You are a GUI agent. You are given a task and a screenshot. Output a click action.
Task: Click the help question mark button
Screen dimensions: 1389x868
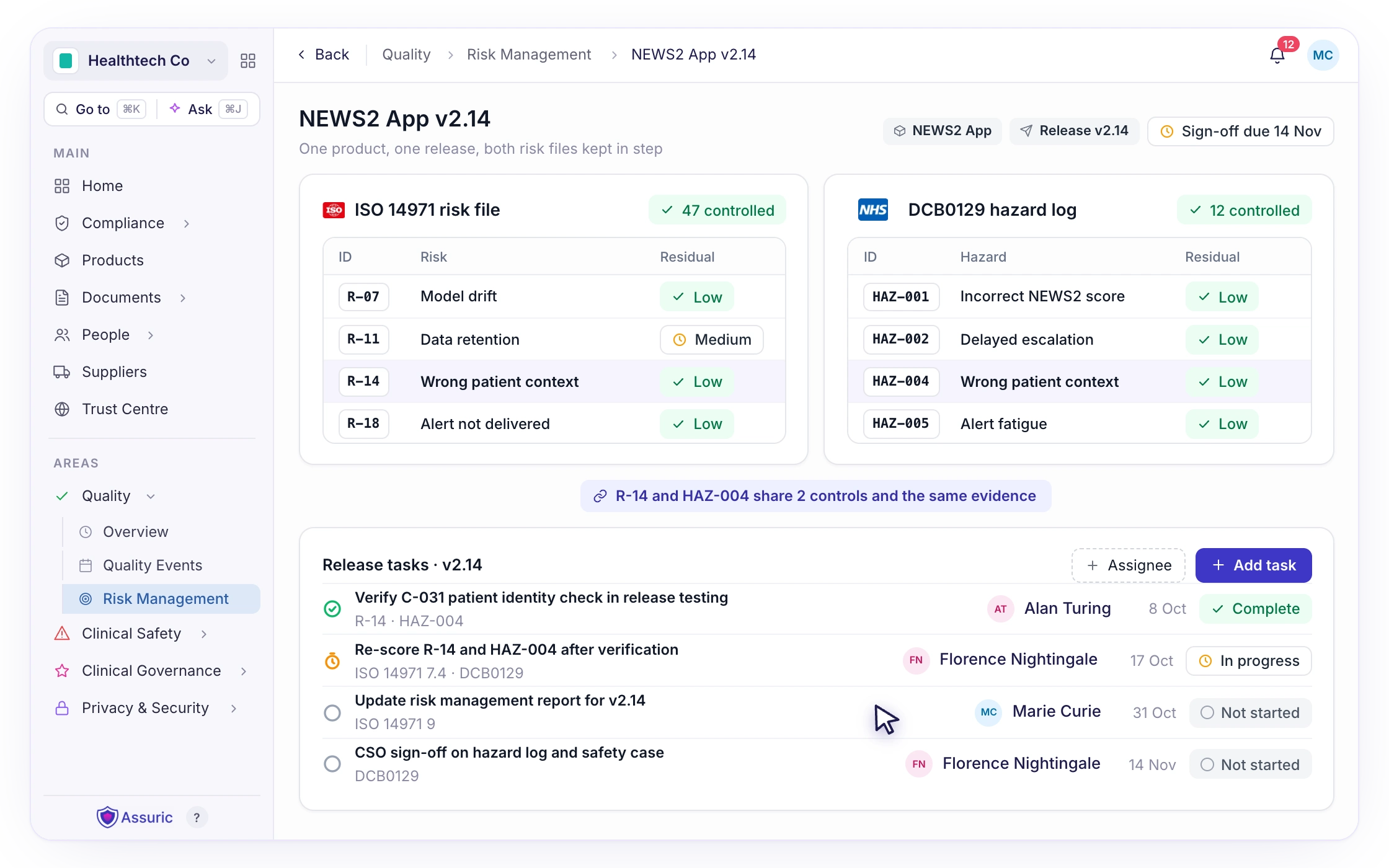197,818
